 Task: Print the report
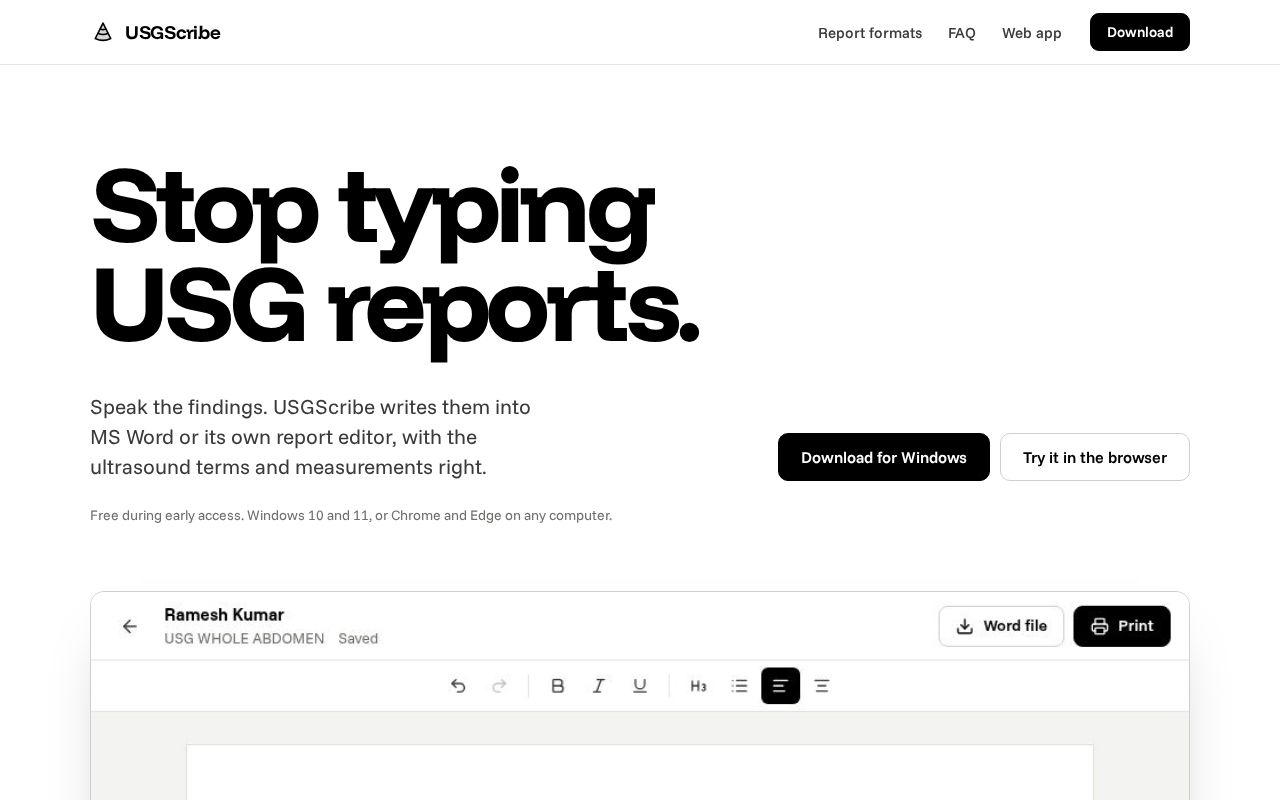click(1122, 626)
